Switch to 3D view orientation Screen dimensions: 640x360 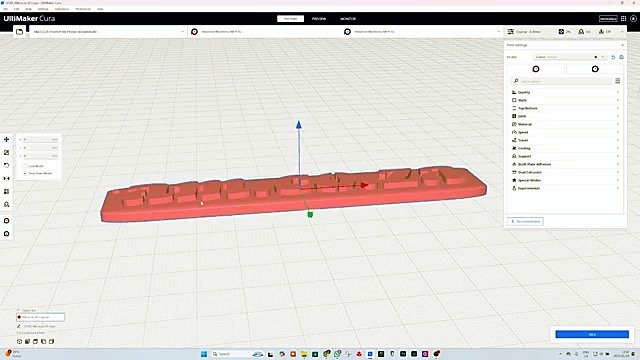point(19,341)
